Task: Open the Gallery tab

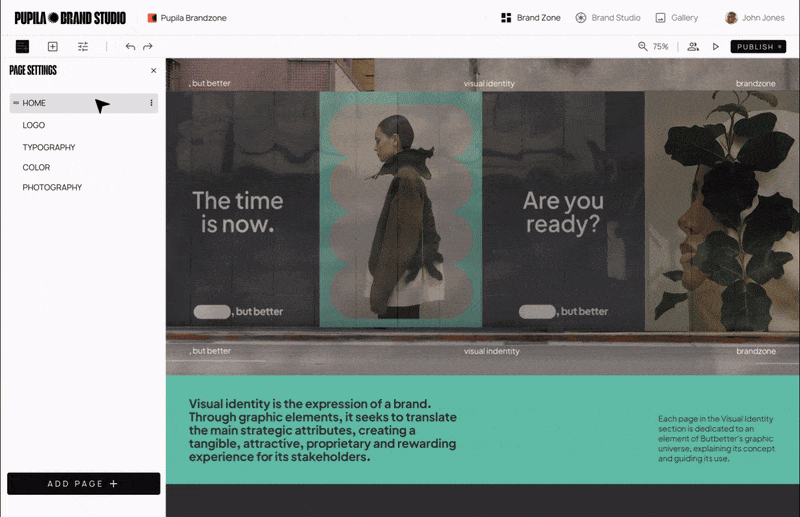Action: [677, 18]
